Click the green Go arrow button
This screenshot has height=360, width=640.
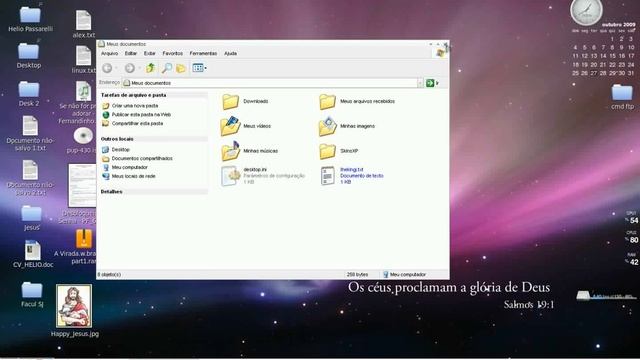tap(430, 83)
